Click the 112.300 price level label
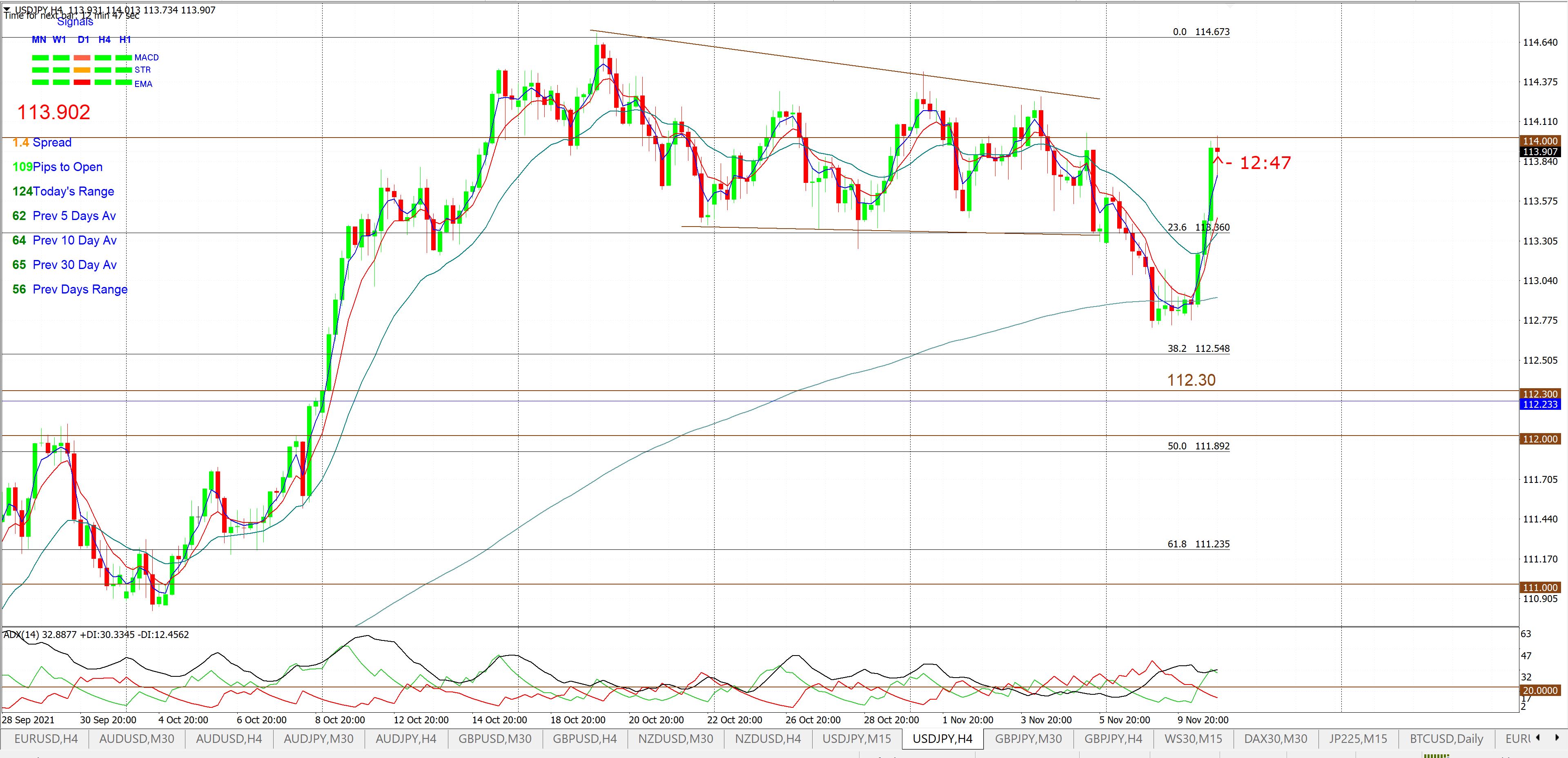The height and width of the screenshot is (758, 1568). tap(1540, 394)
